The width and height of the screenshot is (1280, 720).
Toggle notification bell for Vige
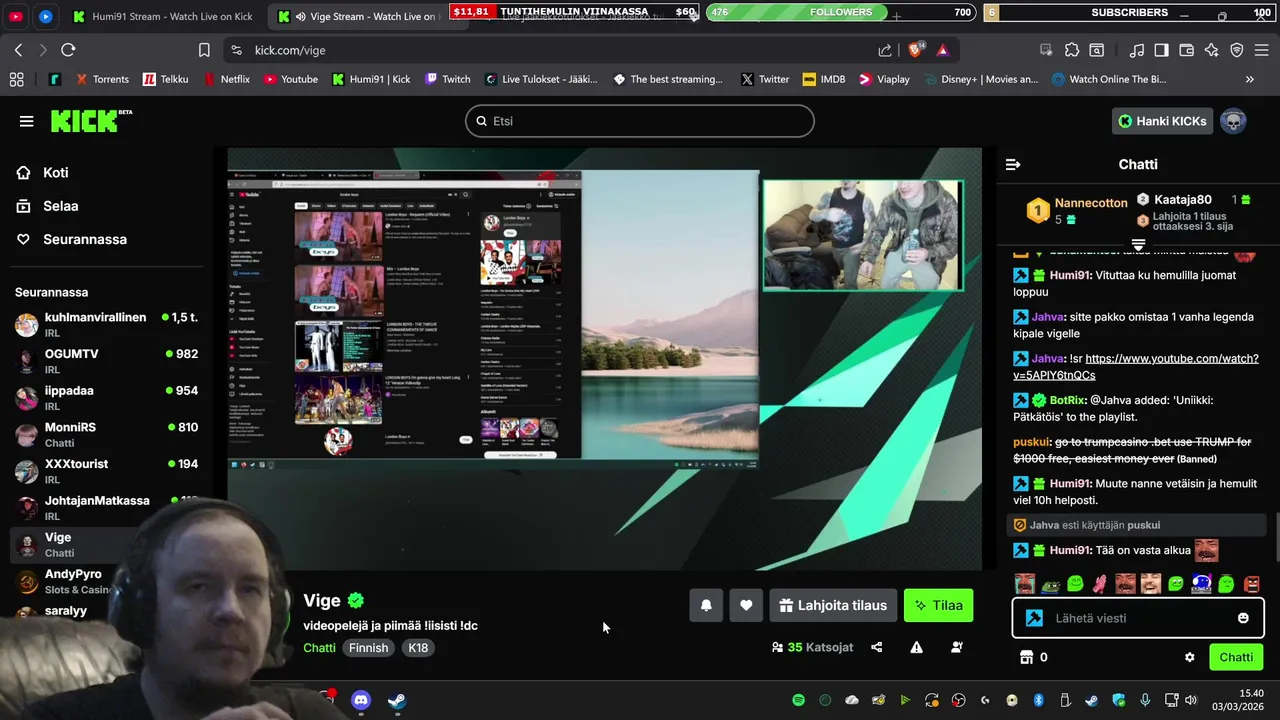pos(706,605)
